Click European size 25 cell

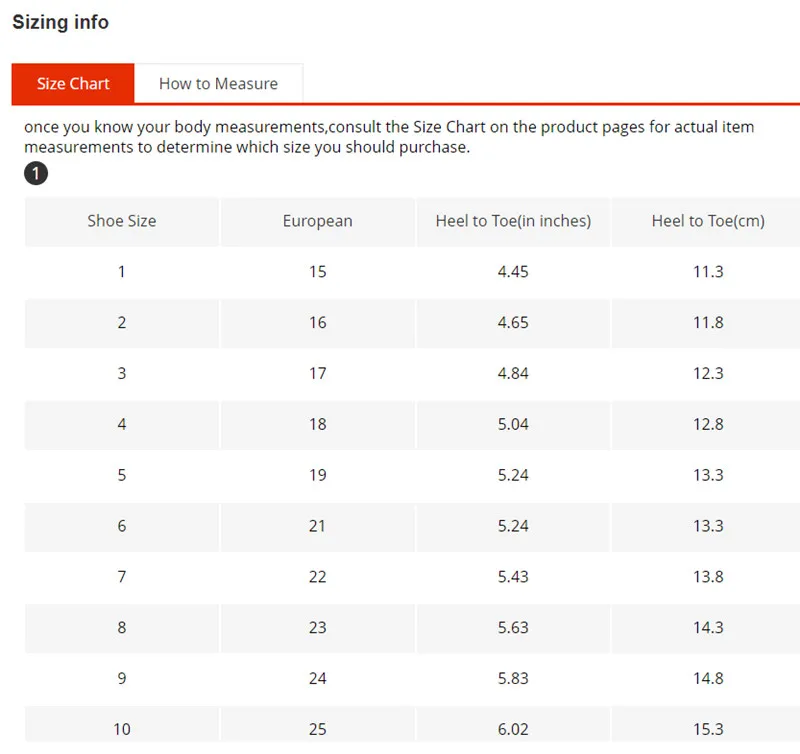(317, 729)
